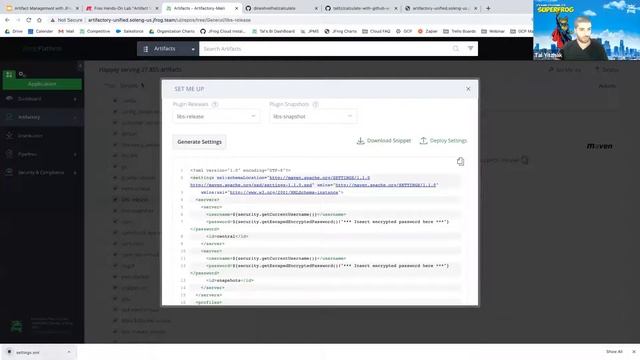Switch to the second GitHub browser tab
640x360 pixels.
pyautogui.click(x=361, y=8)
